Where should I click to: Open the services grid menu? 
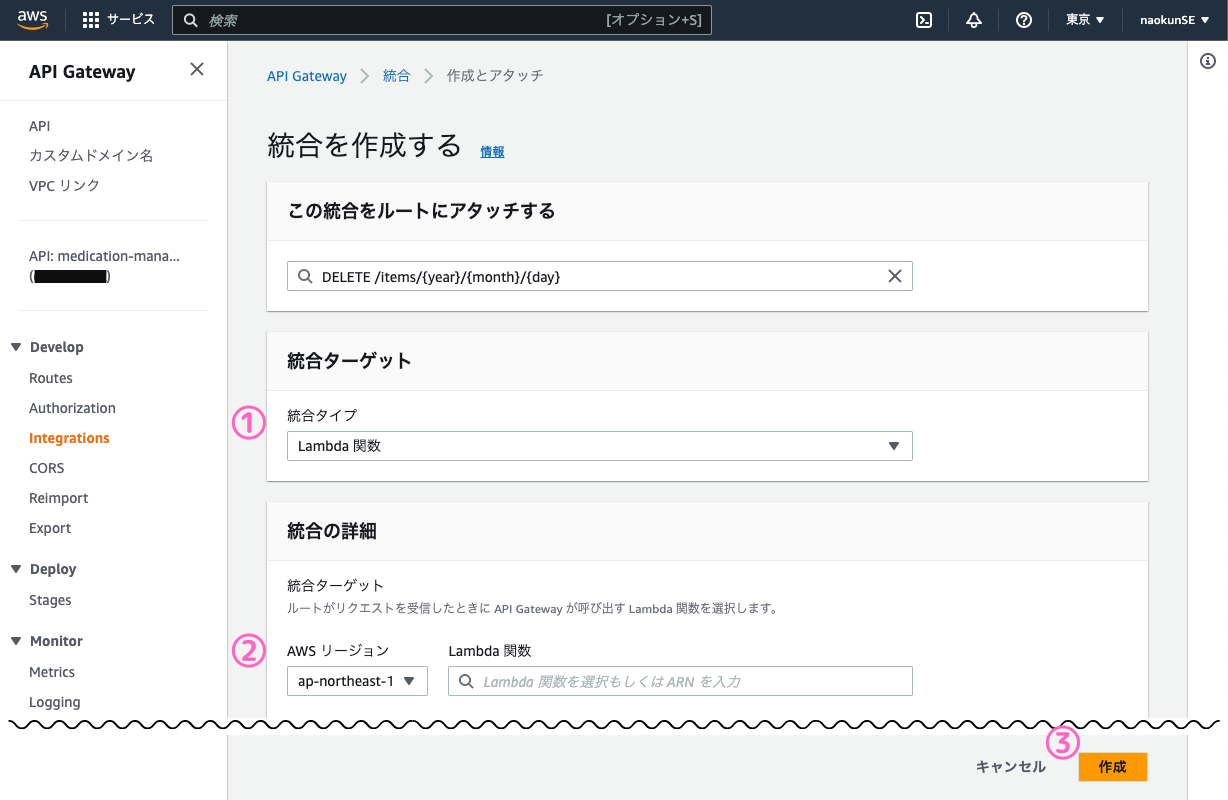click(91, 20)
